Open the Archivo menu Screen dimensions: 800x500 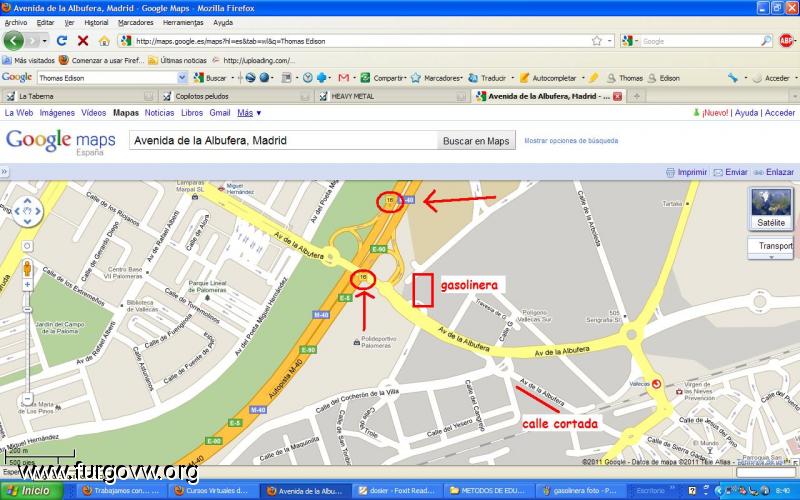16,22
